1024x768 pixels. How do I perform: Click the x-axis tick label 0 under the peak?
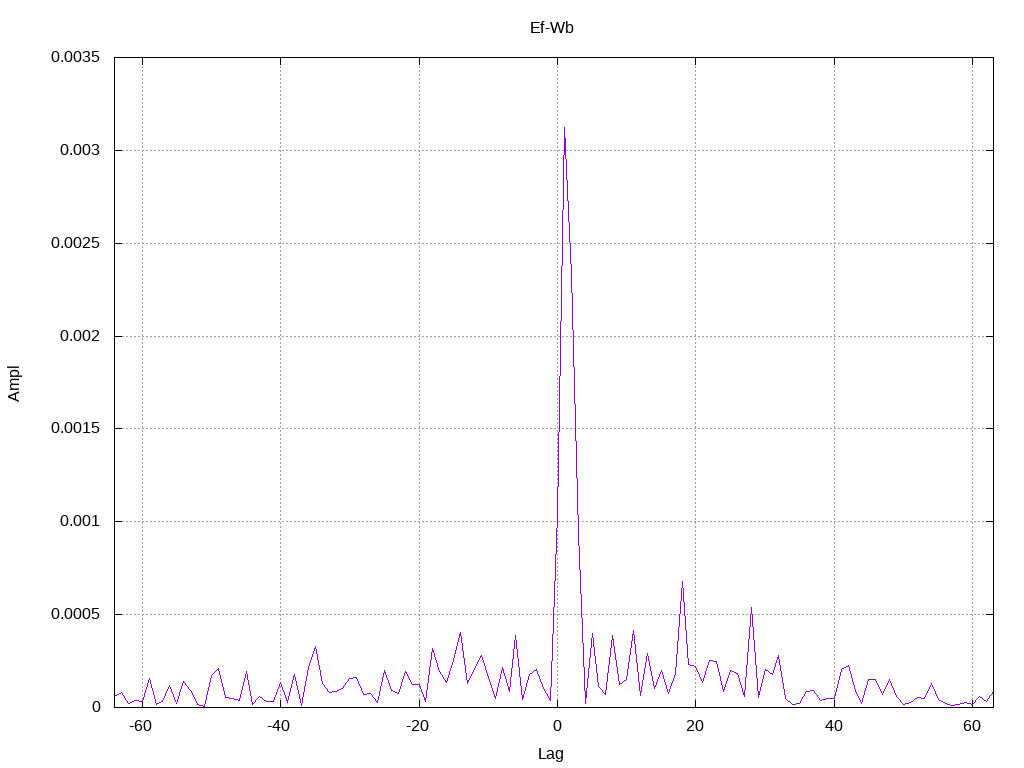(557, 726)
